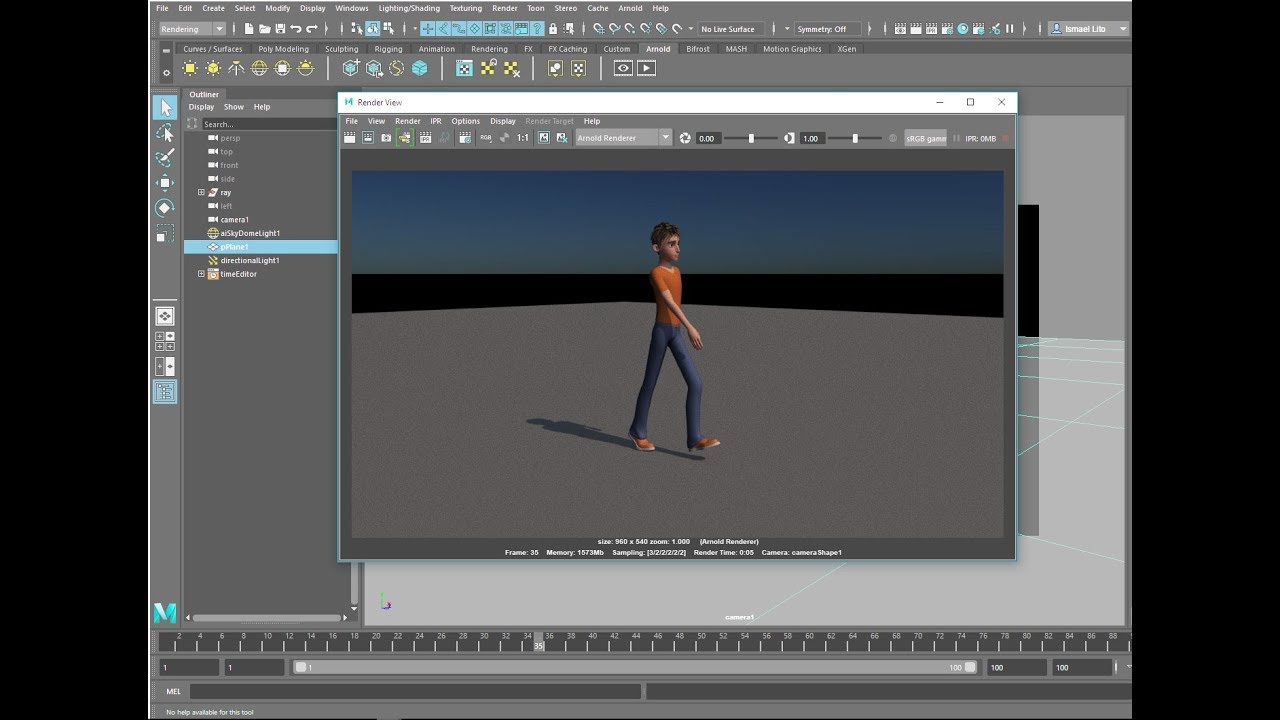Create an Arnold physical sky from shelf
1280x720 pixels.
[x=305, y=68]
